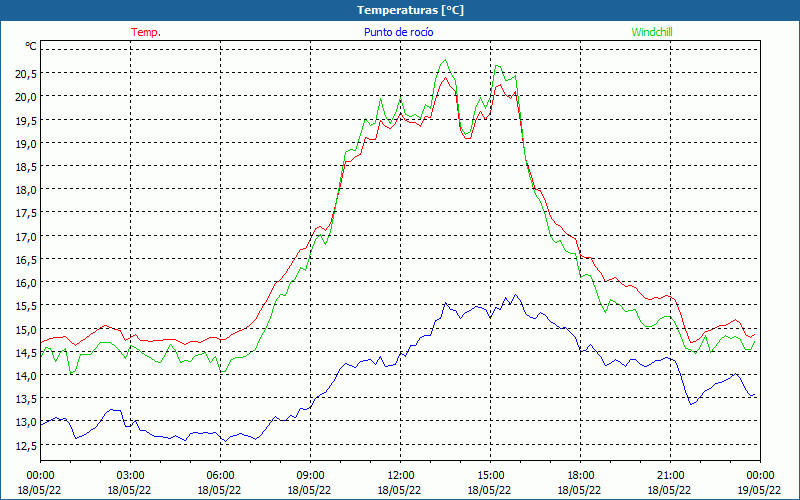Click the 17,0 y-axis value
Screen dimensions: 800x500
(x=26, y=236)
